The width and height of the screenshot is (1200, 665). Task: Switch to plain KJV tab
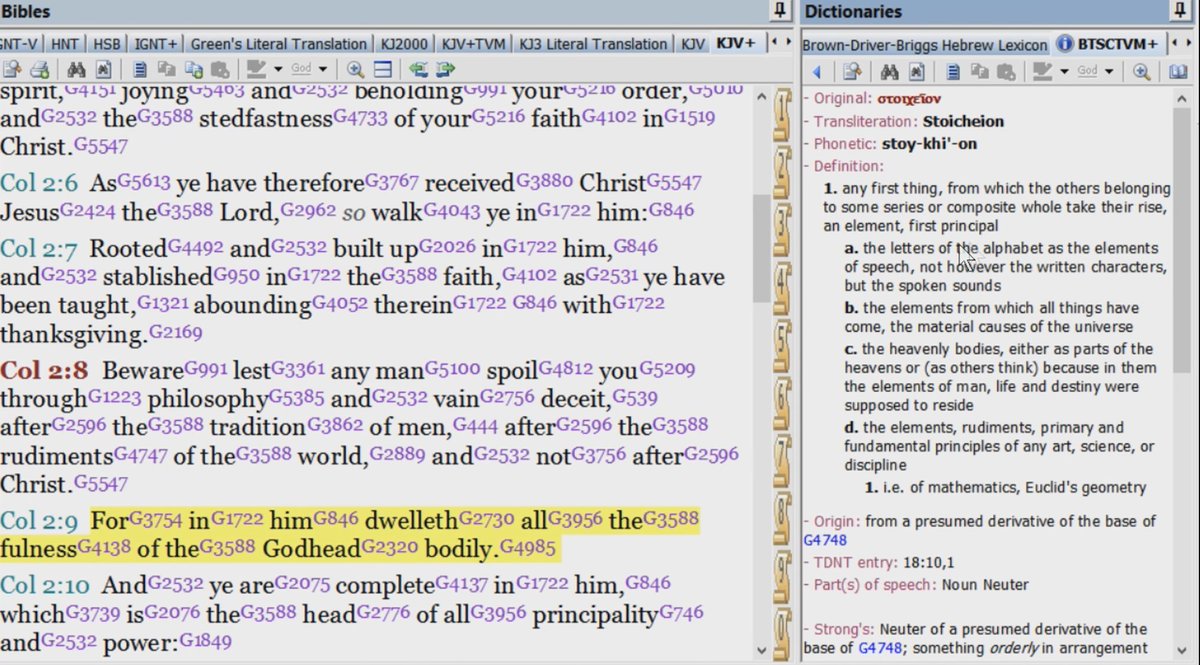pyautogui.click(x=692, y=44)
